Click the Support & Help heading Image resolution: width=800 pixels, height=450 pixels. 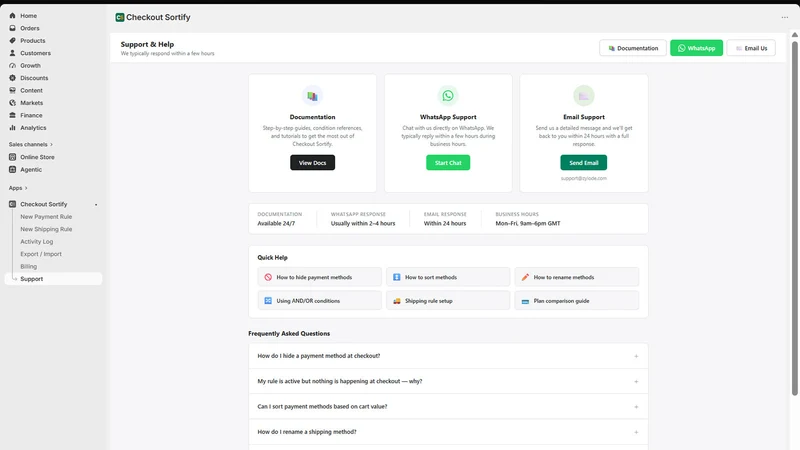pyautogui.click(x=147, y=44)
